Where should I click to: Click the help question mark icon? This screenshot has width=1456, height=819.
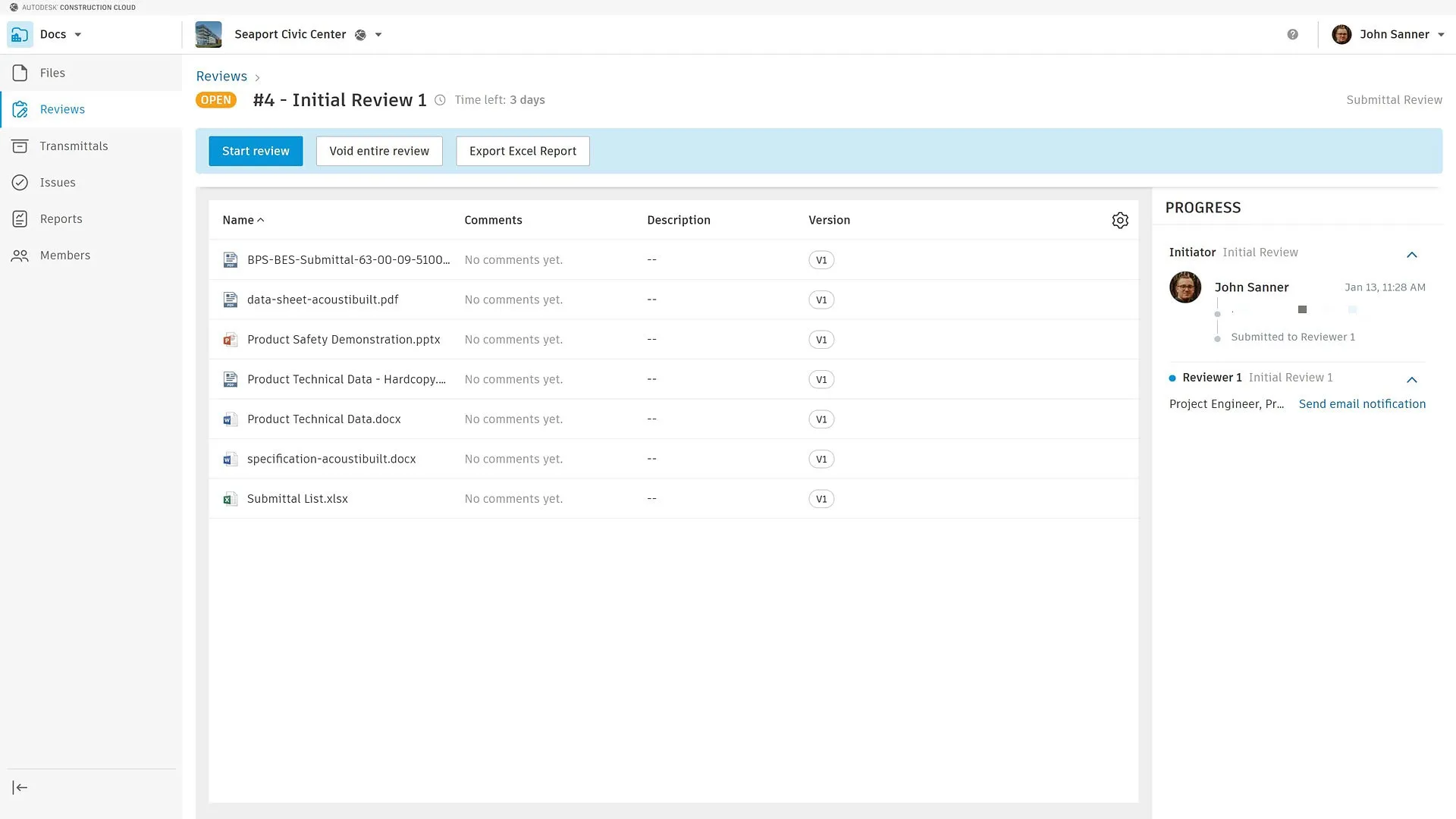tap(1292, 35)
